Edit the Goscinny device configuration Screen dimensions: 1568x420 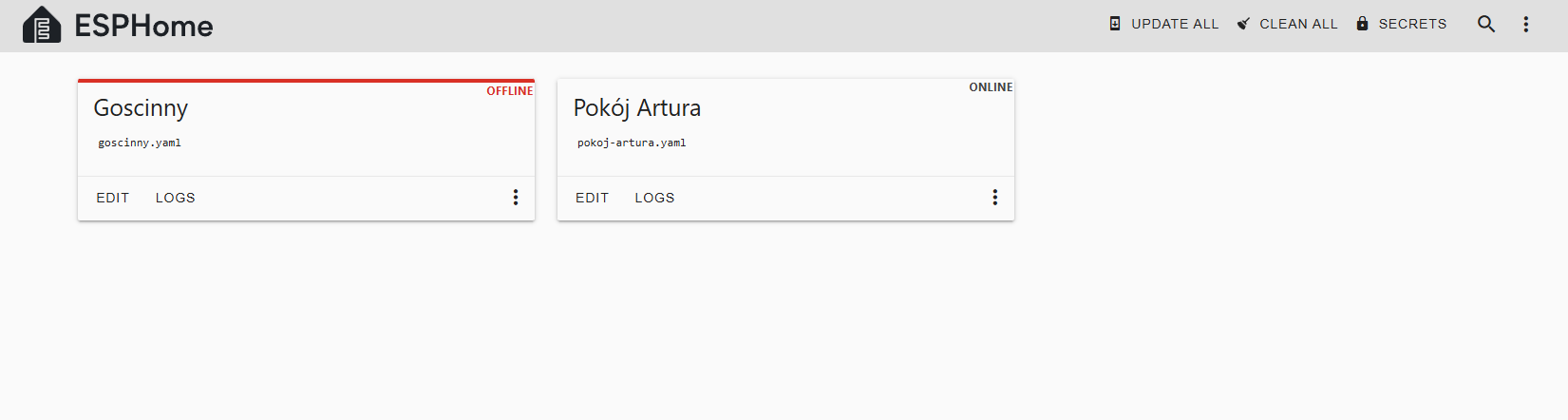point(112,198)
